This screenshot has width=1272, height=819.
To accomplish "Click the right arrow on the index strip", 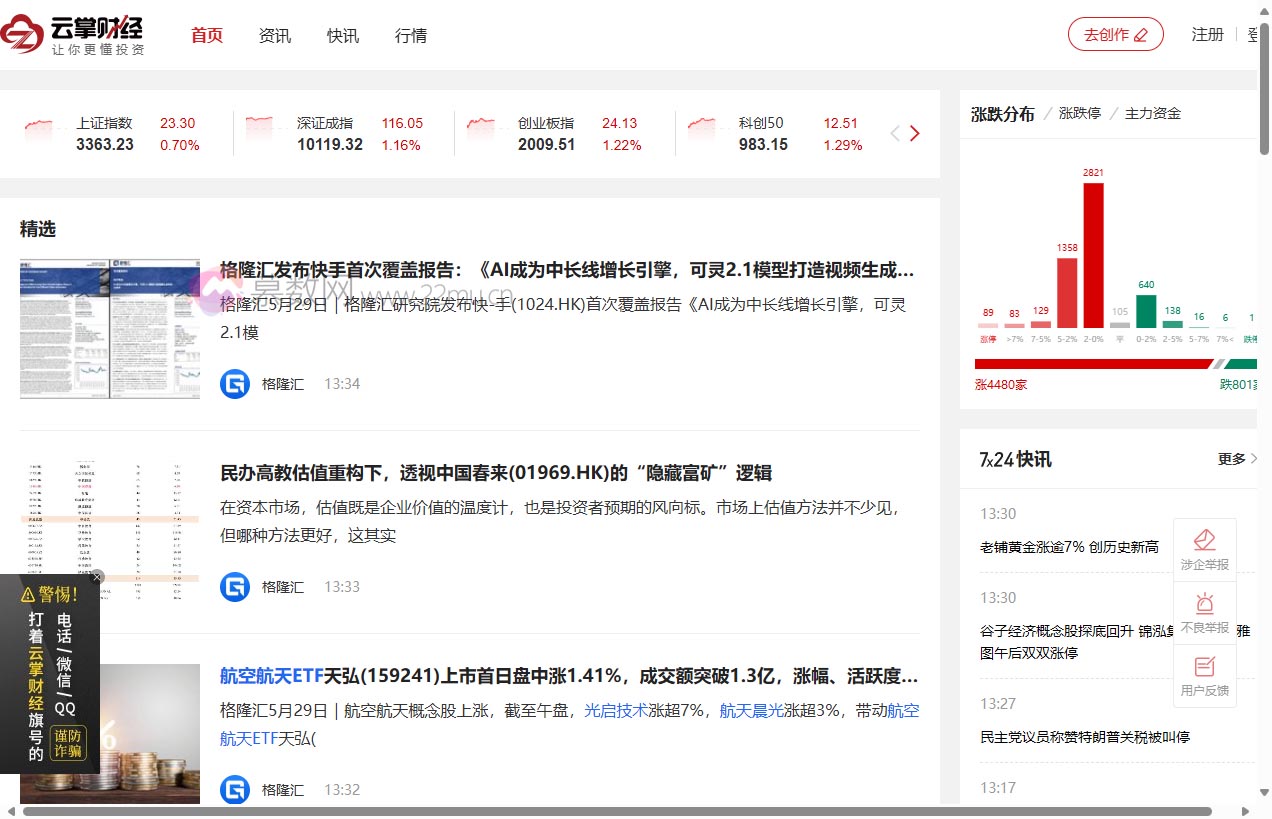I will [x=915, y=132].
